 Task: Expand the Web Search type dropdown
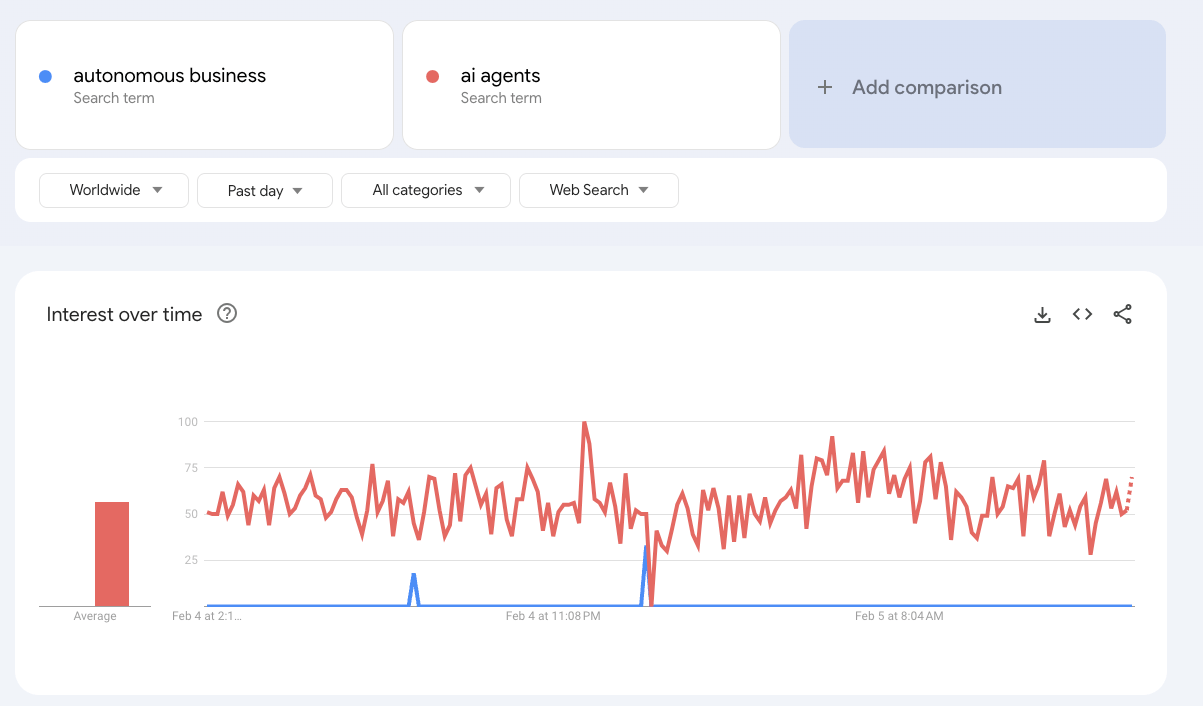tap(598, 190)
